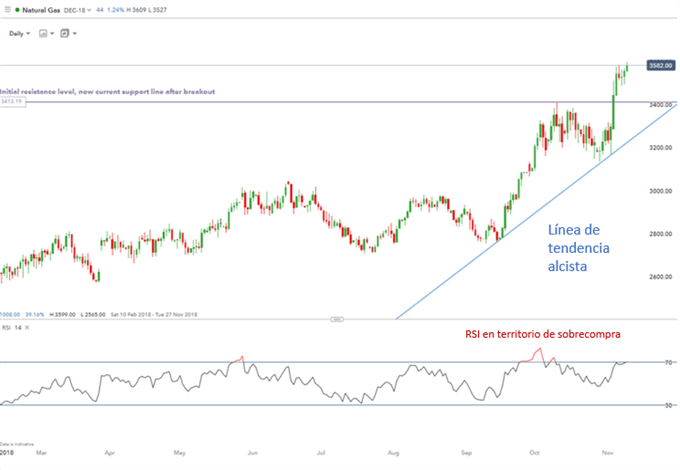Open the hamburger menu beside Natural Gas
This screenshot has height=470, width=680.
point(7,9)
